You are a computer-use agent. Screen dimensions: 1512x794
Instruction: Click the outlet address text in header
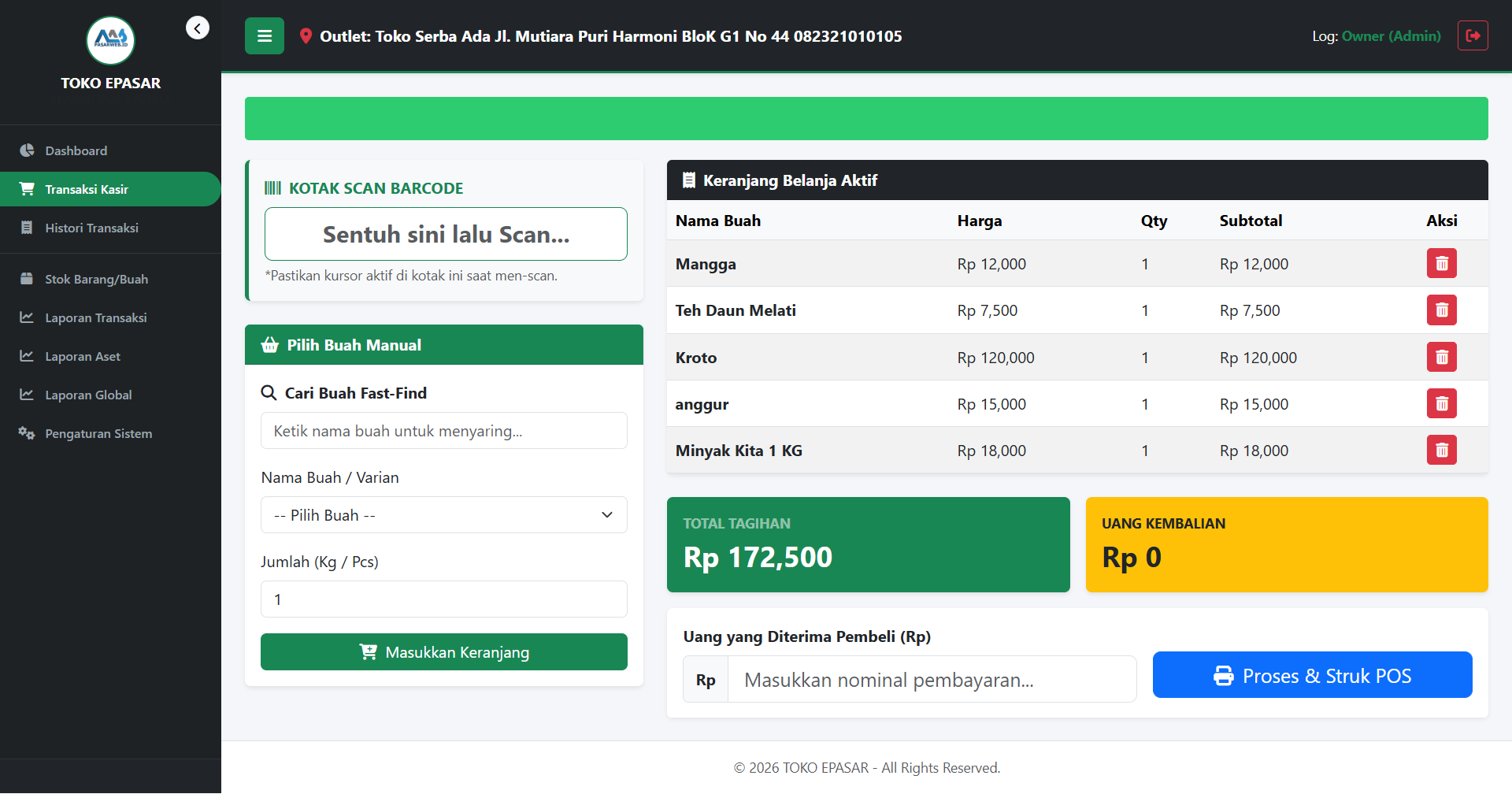click(x=610, y=36)
